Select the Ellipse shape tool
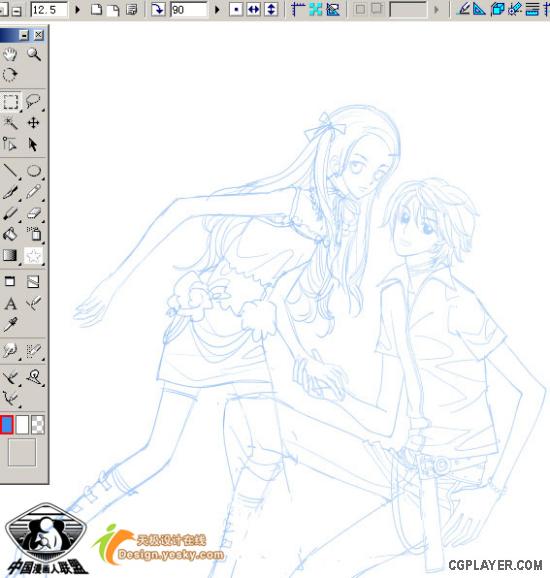 coord(34,171)
